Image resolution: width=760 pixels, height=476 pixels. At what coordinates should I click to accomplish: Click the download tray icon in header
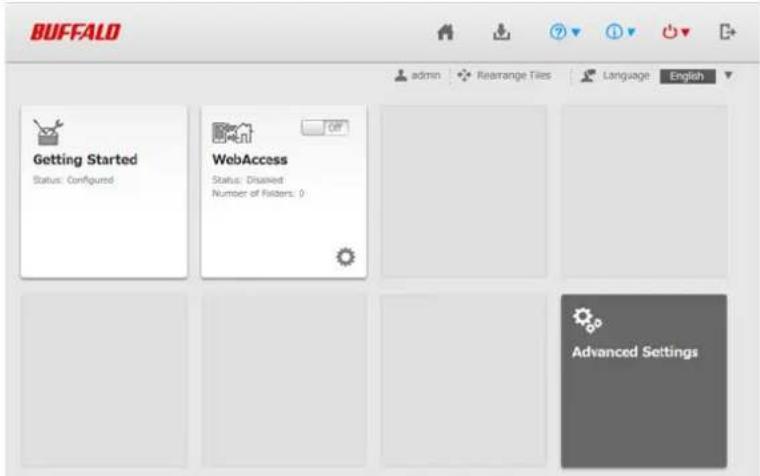tap(501, 32)
